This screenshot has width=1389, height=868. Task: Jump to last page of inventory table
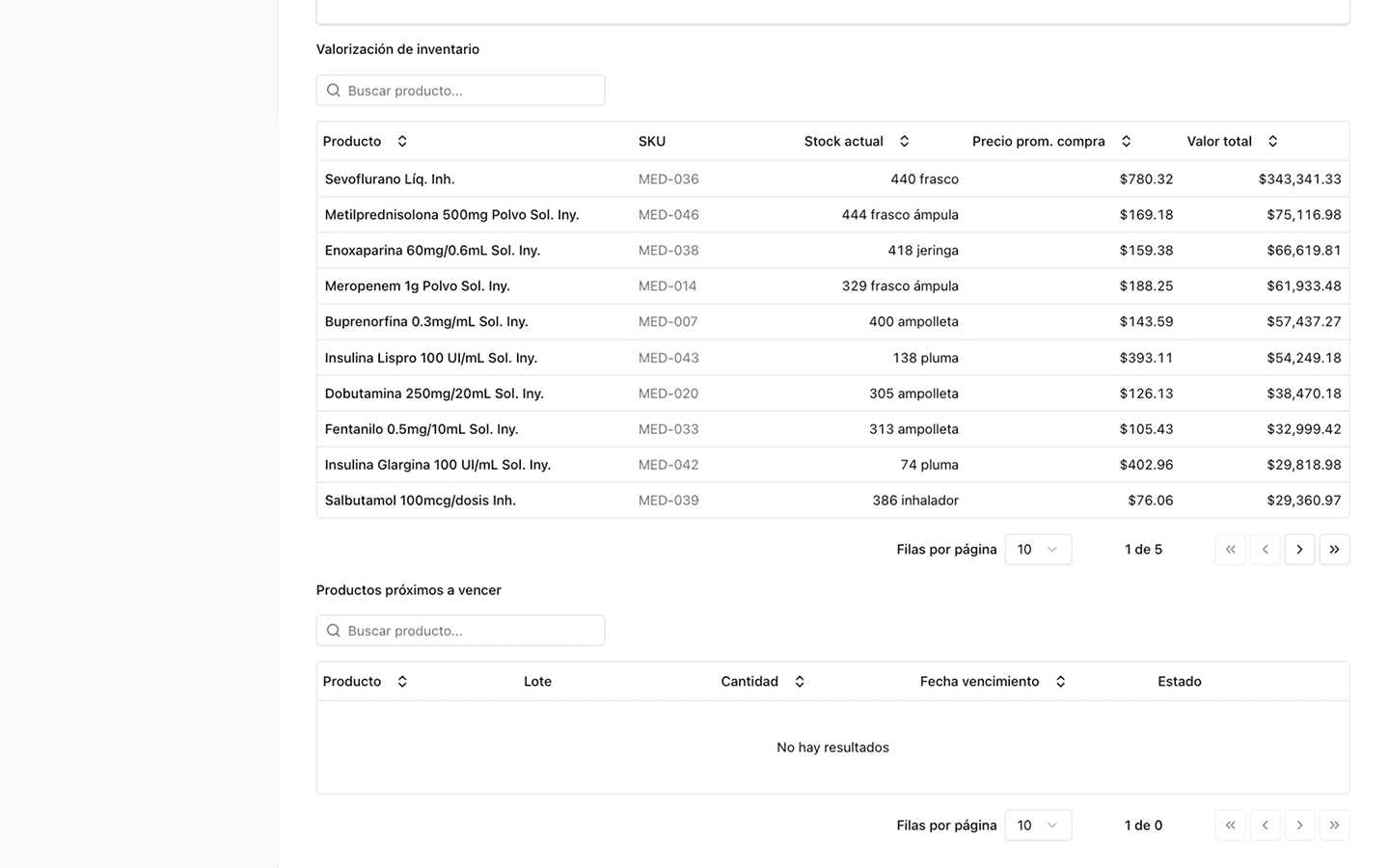(1334, 550)
